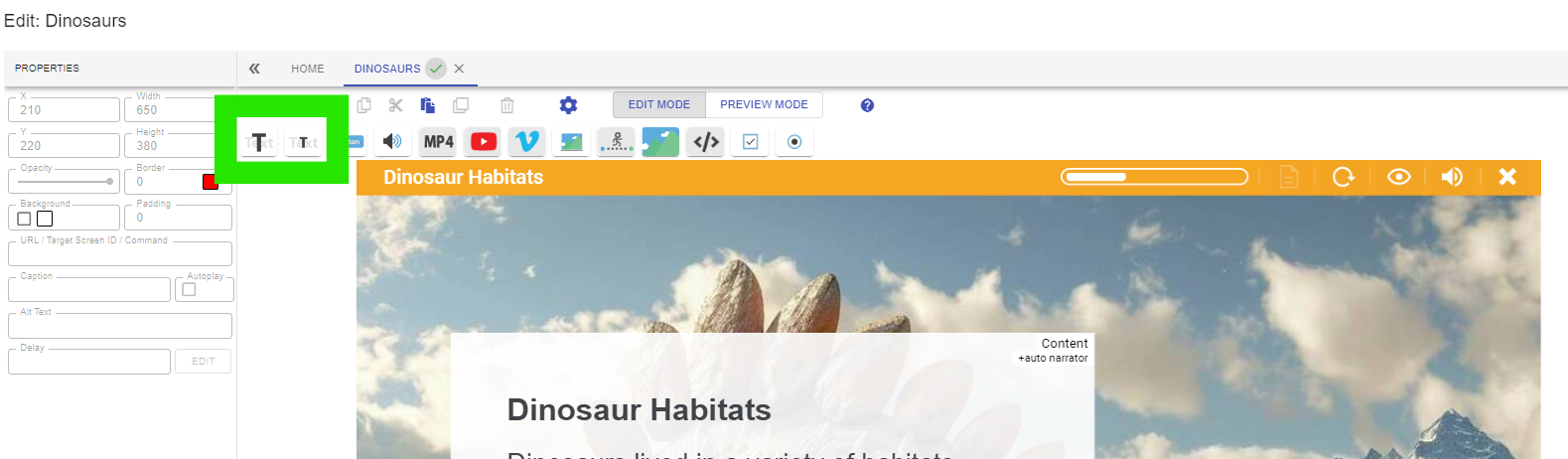Reload the screen with the refresh icon

click(1344, 177)
